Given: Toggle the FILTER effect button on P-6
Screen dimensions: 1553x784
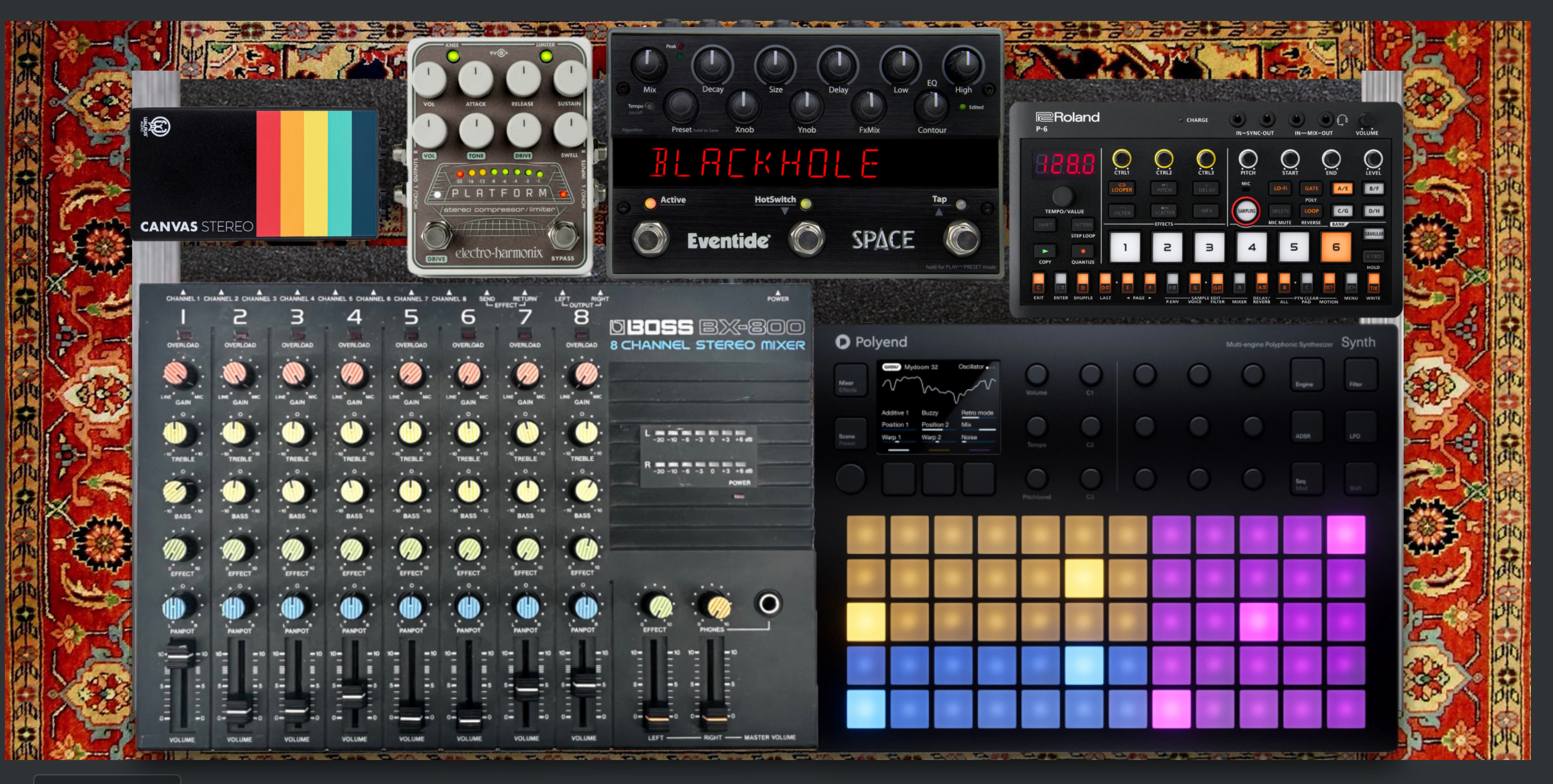Looking at the screenshot, I should [x=1122, y=212].
